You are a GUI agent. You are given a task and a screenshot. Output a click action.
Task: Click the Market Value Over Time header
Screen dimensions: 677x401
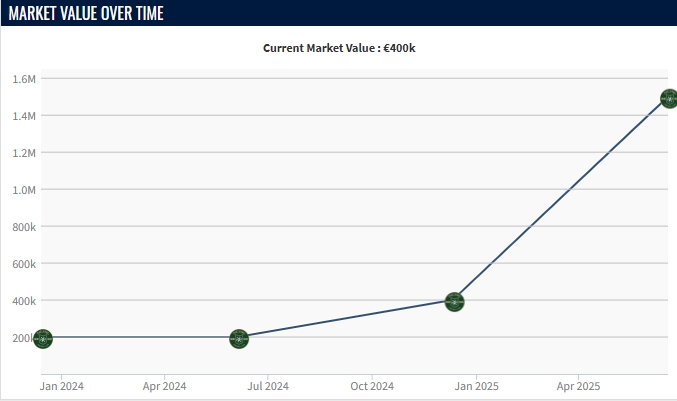[x=86, y=13]
